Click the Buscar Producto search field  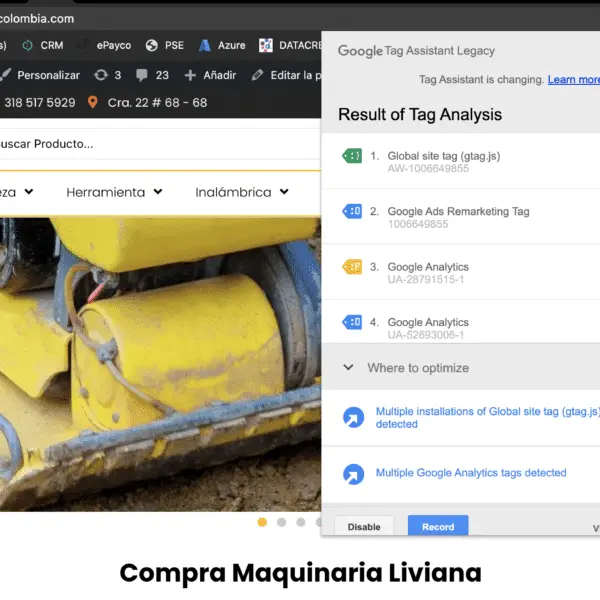(x=150, y=143)
